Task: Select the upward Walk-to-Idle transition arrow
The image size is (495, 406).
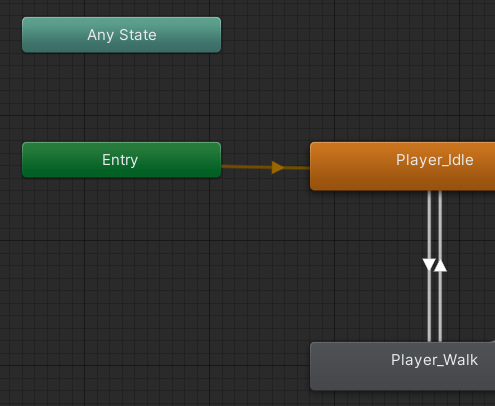Action: point(440,265)
